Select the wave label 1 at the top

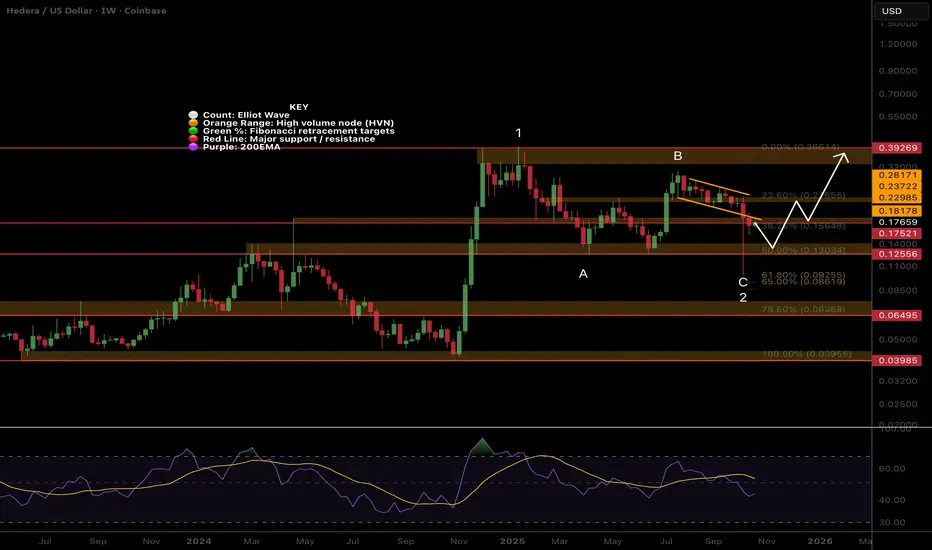click(518, 133)
